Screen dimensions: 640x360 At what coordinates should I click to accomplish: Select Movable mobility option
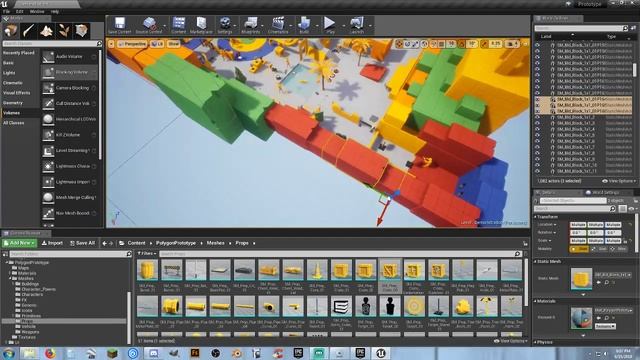coord(618,249)
